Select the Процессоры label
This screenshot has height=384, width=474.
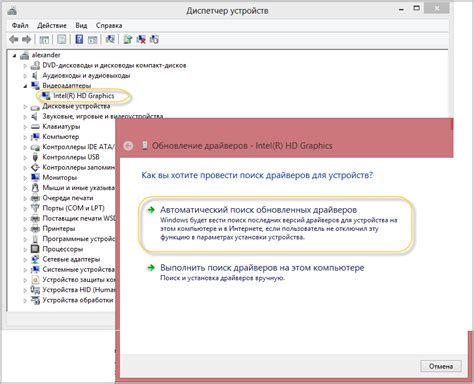pos(63,249)
